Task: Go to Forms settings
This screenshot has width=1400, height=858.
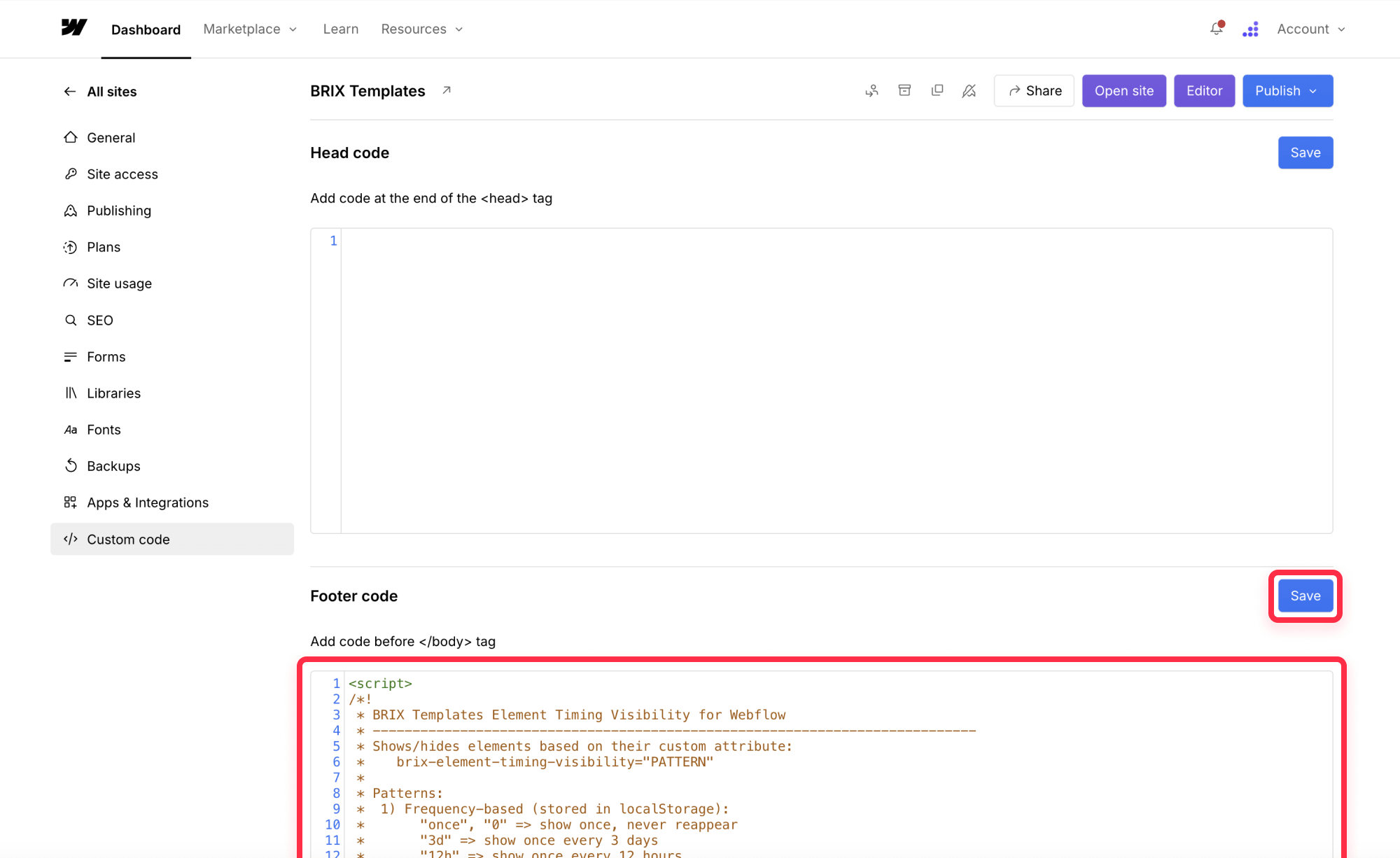Action: tap(172, 357)
